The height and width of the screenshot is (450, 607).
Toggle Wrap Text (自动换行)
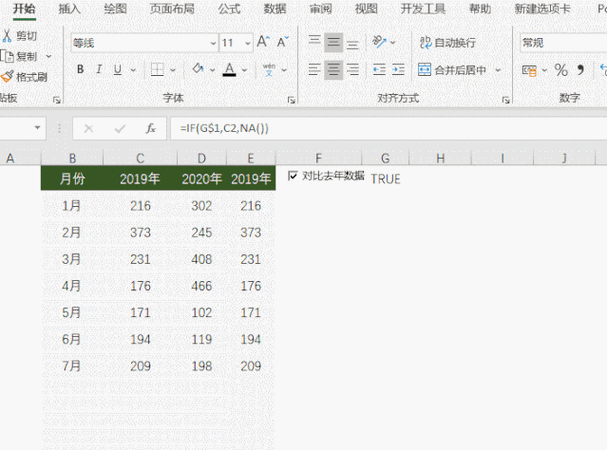point(448,42)
